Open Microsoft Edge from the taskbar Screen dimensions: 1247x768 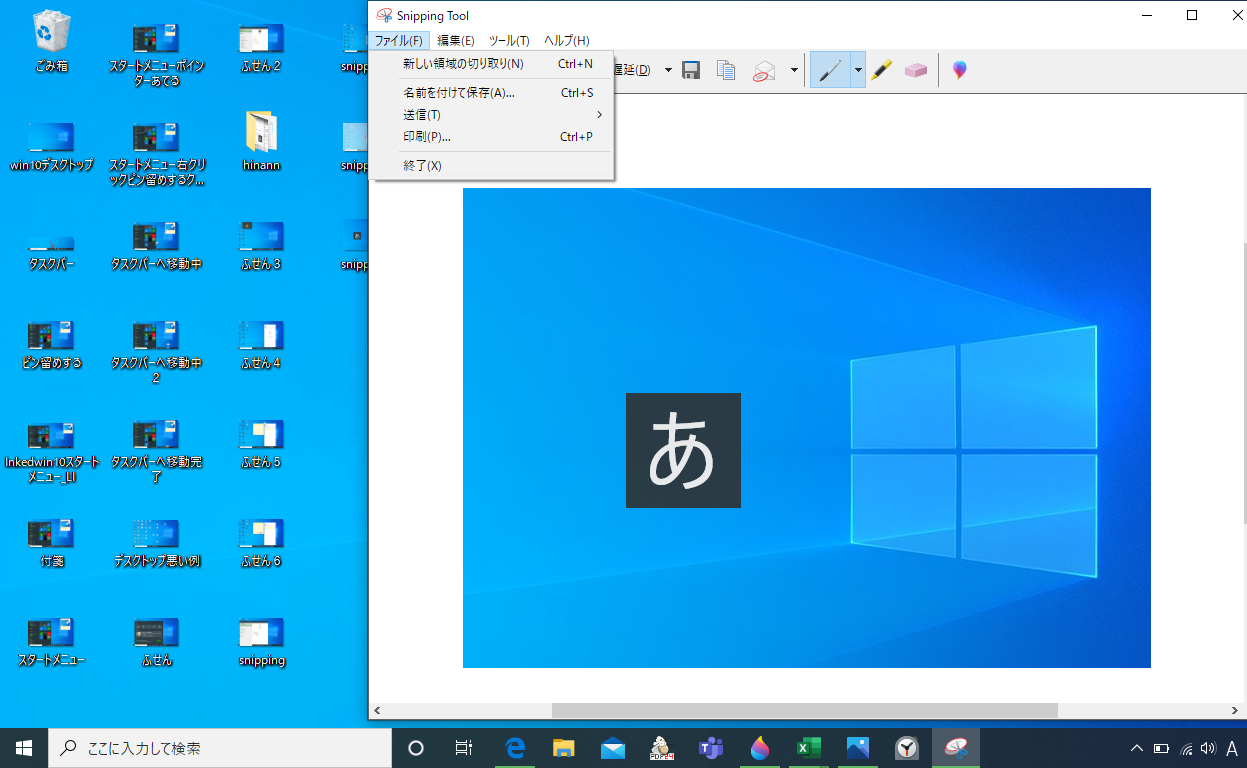(x=516, y=748)
